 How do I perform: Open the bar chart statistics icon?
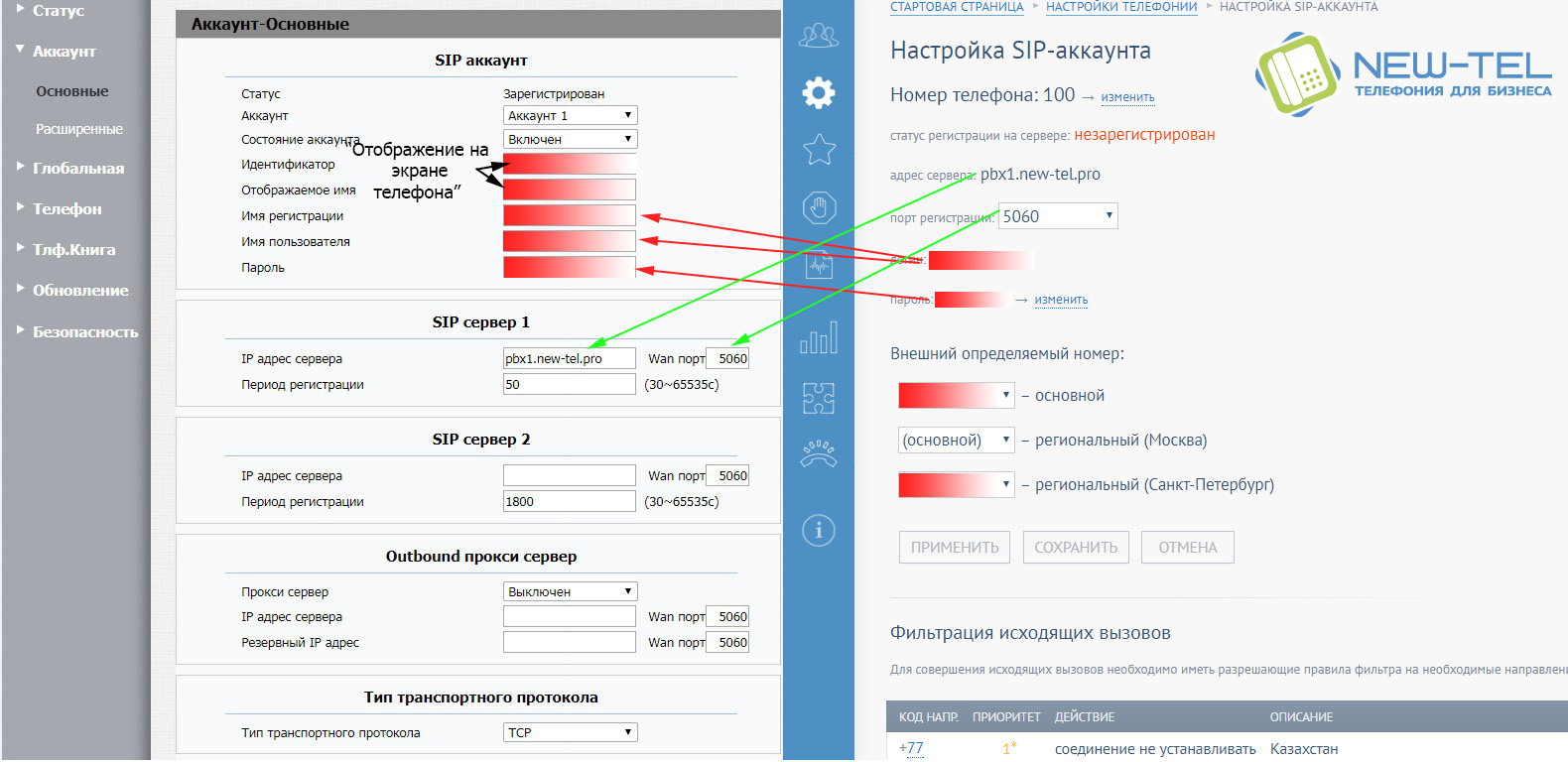(818, 338)
